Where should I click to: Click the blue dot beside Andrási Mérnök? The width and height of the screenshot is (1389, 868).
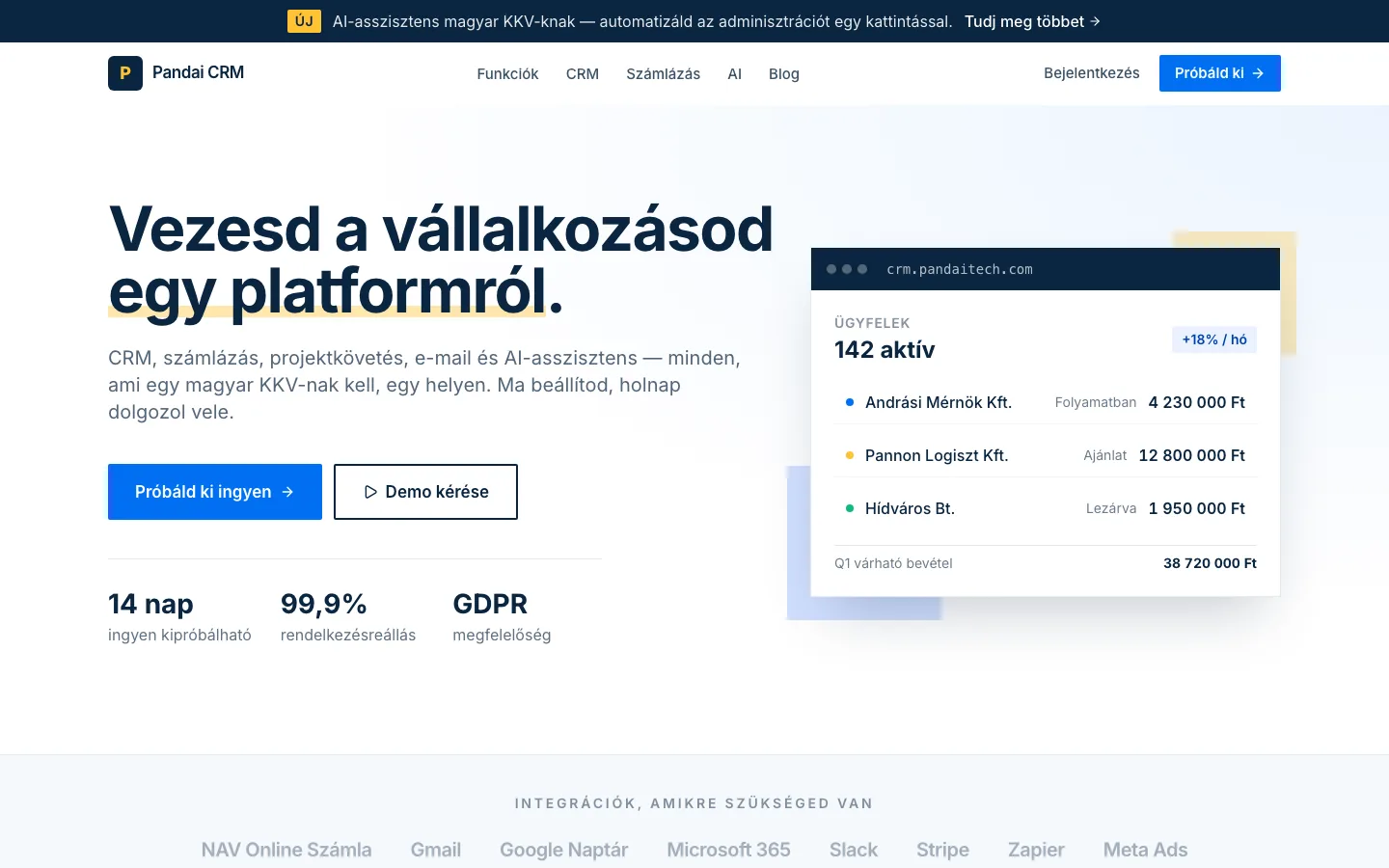tap(850, 402)
